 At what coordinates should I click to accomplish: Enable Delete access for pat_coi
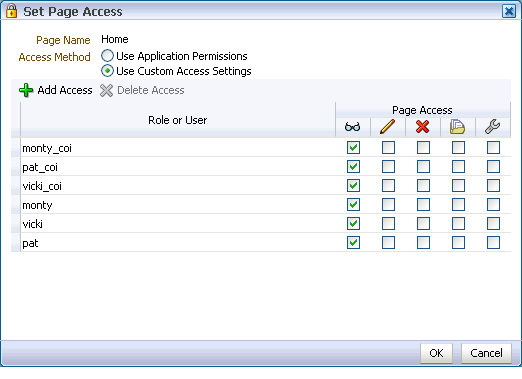point(423,167)
